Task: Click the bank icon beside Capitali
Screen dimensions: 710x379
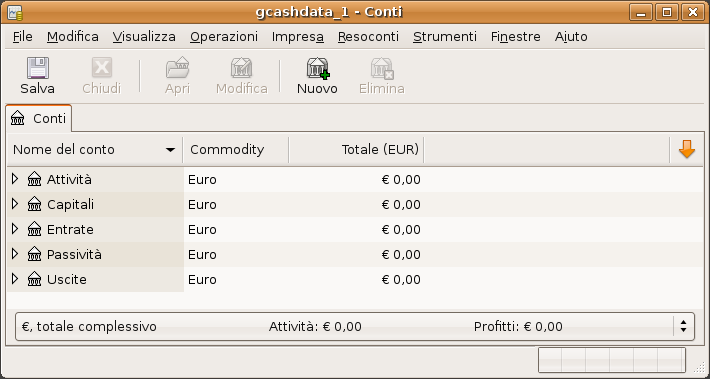Action: point(34,205)
